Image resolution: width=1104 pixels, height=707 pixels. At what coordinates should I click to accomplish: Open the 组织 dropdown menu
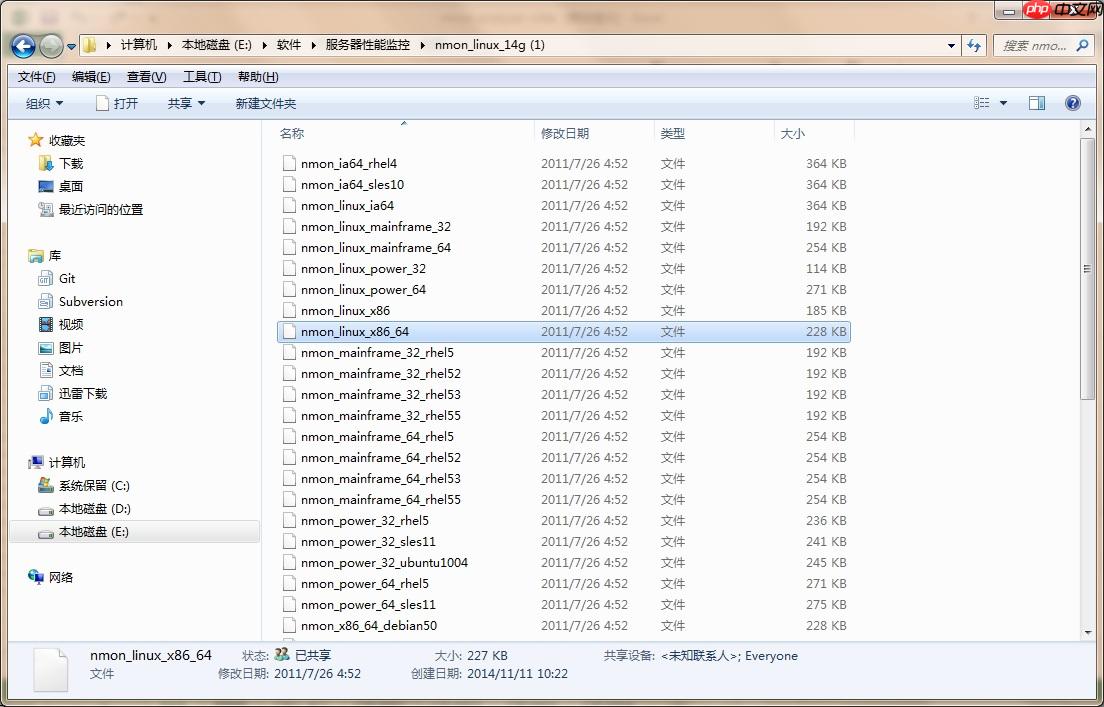click(43, 102)
